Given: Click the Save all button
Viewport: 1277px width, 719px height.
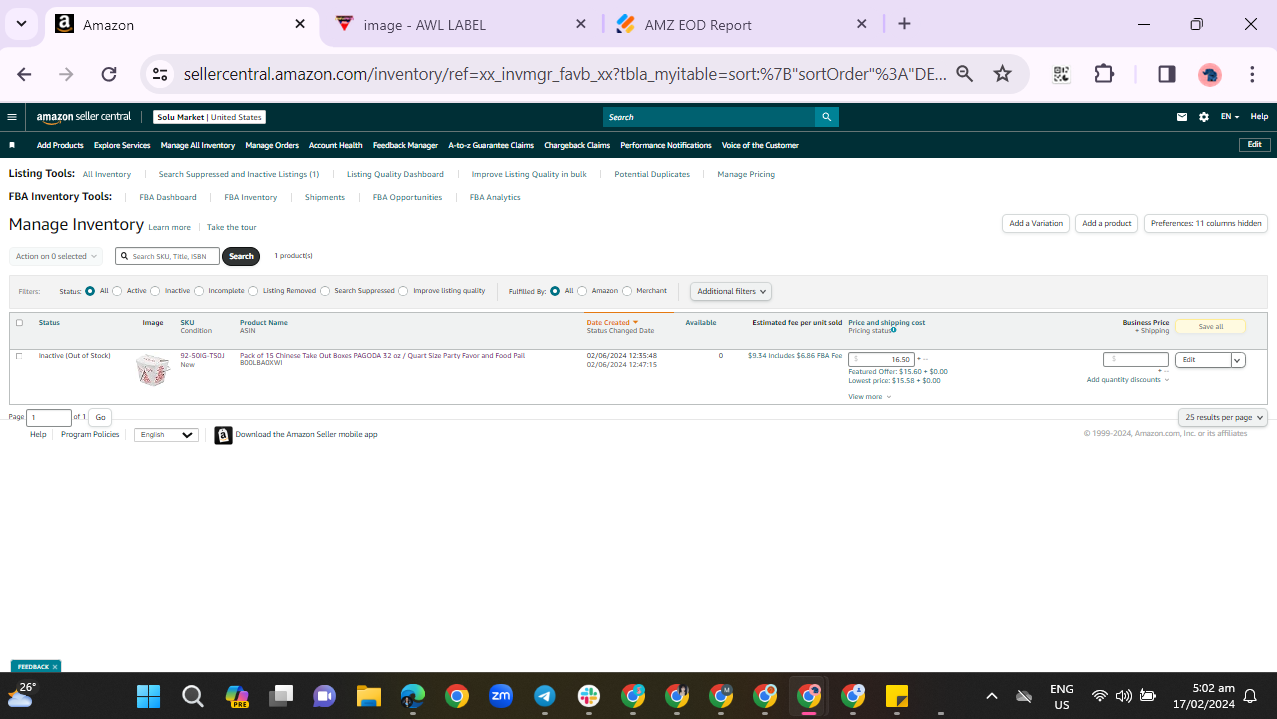Looking at the screenshot, I should [1211, 327].
